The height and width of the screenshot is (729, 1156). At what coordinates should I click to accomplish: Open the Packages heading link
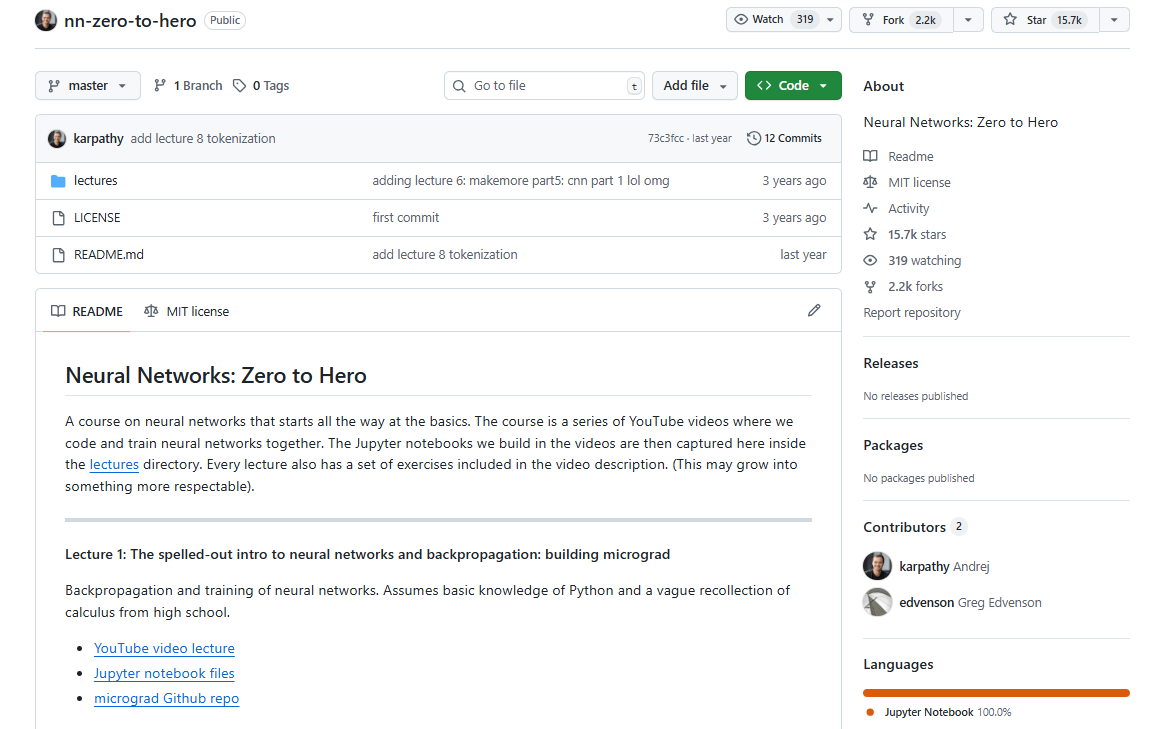(x=893, y=445)
